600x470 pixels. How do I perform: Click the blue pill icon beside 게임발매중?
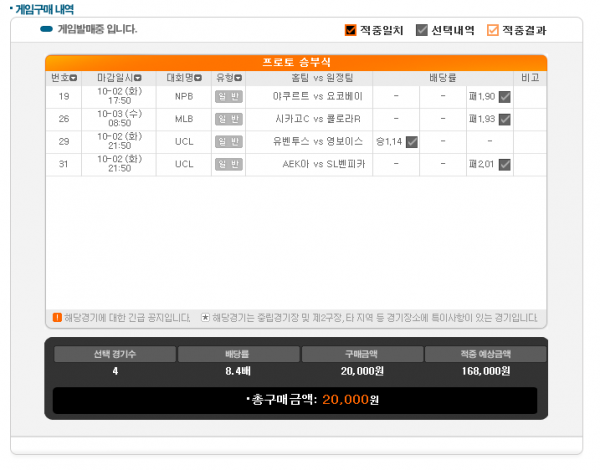(46, 29)
